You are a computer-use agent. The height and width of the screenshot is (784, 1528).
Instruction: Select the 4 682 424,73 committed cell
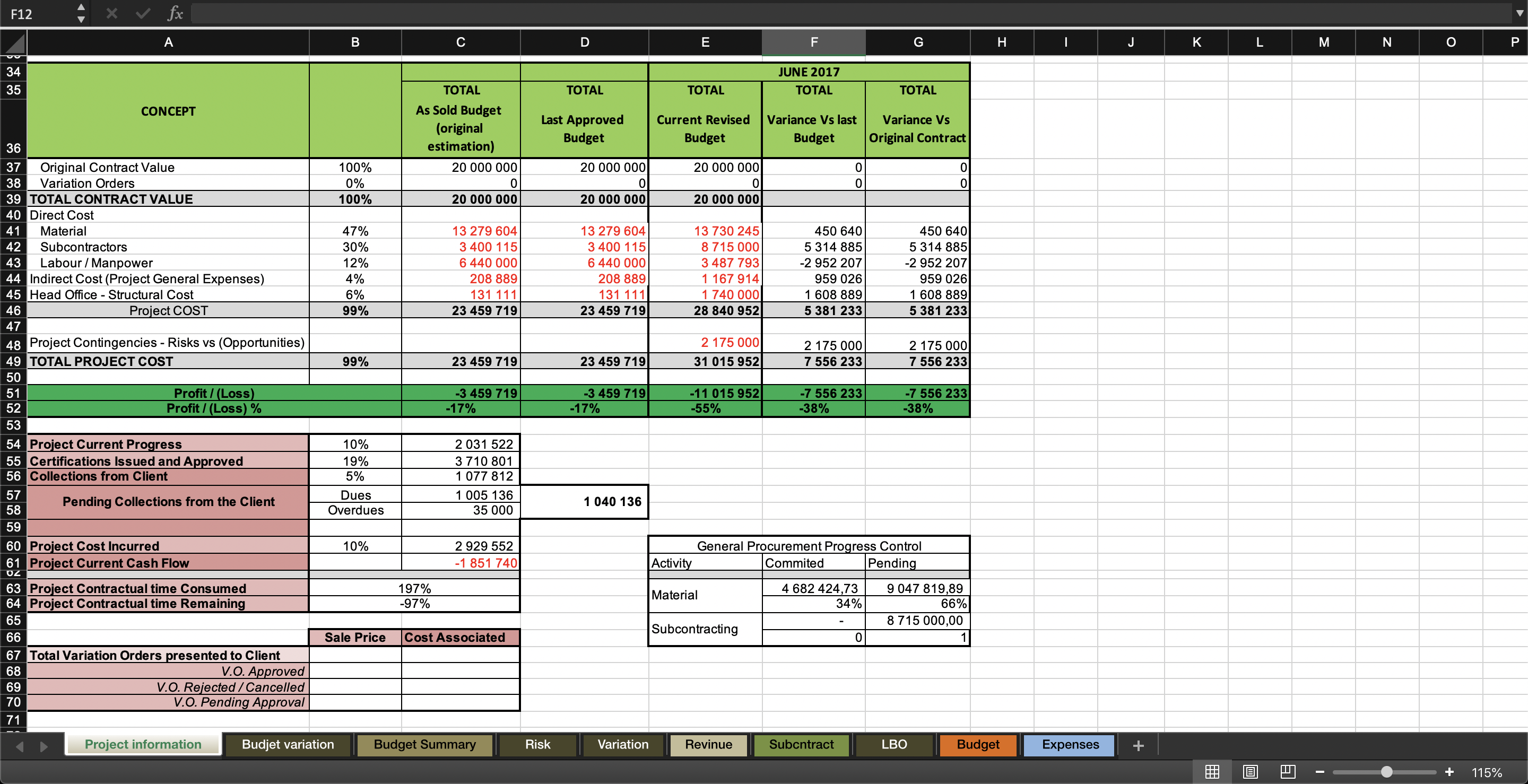(814, 588)
